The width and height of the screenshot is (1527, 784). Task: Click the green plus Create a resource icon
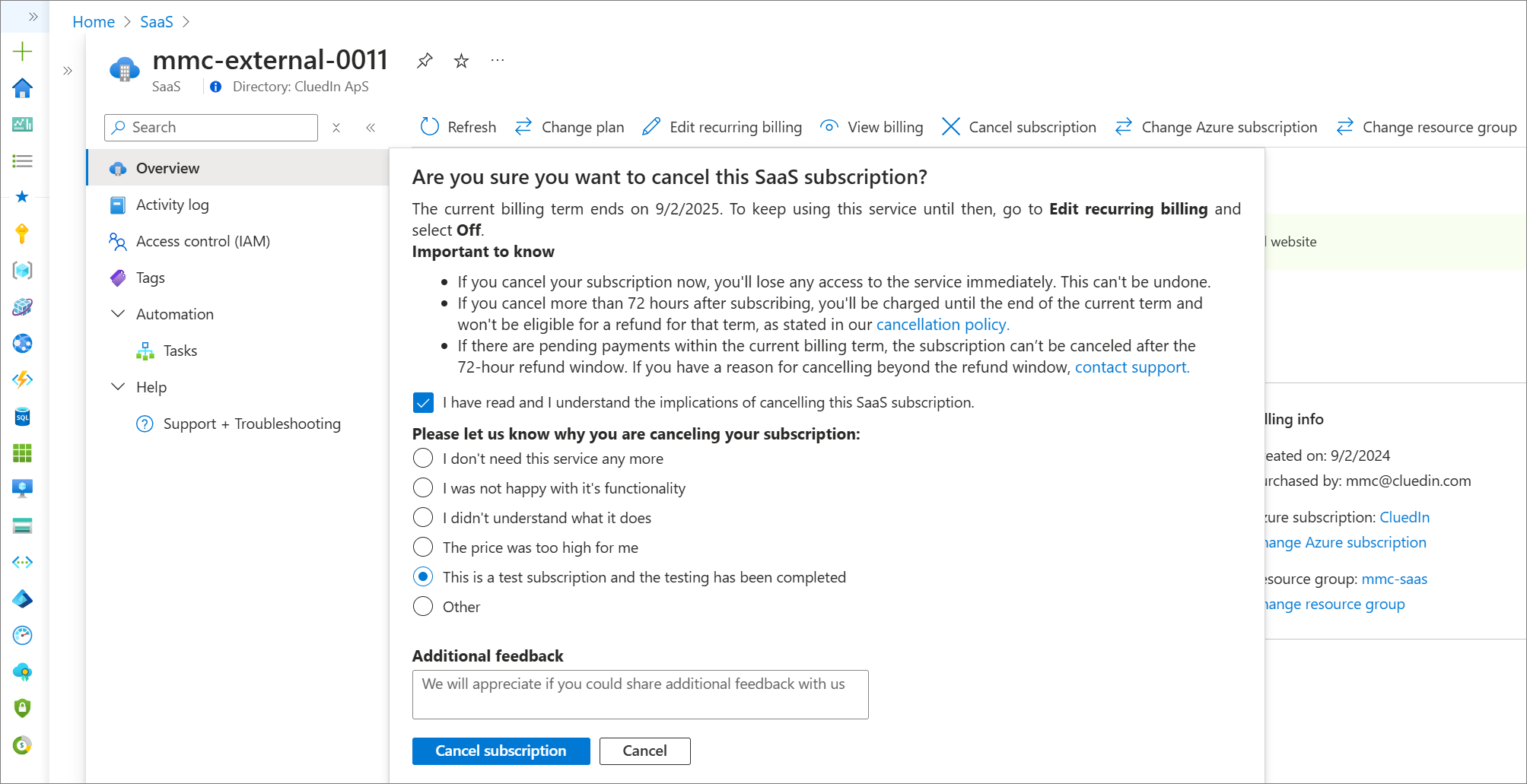(22, 52)
